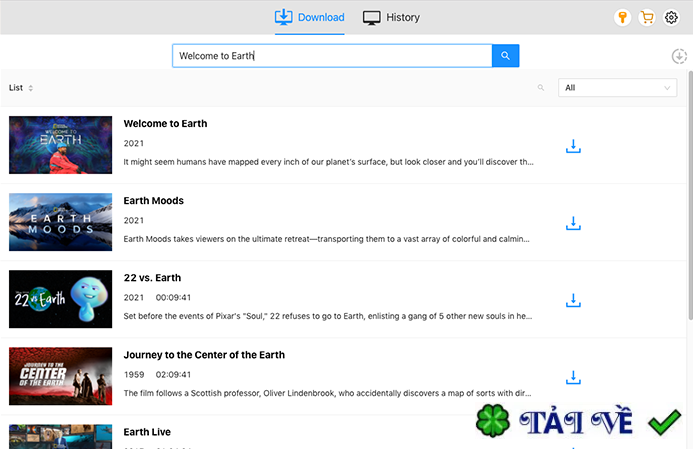The image size is (693, 449).
Task: Download 22 vs. Earth
Action: click(573, 300)
